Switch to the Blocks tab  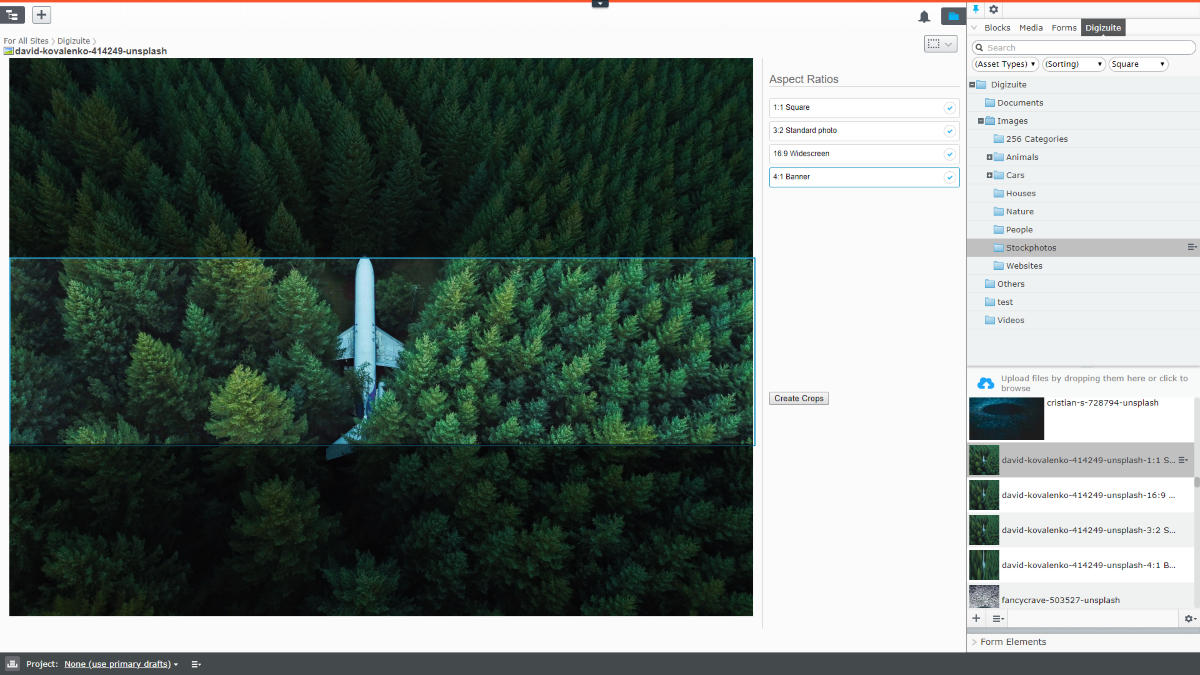point(997,28)
